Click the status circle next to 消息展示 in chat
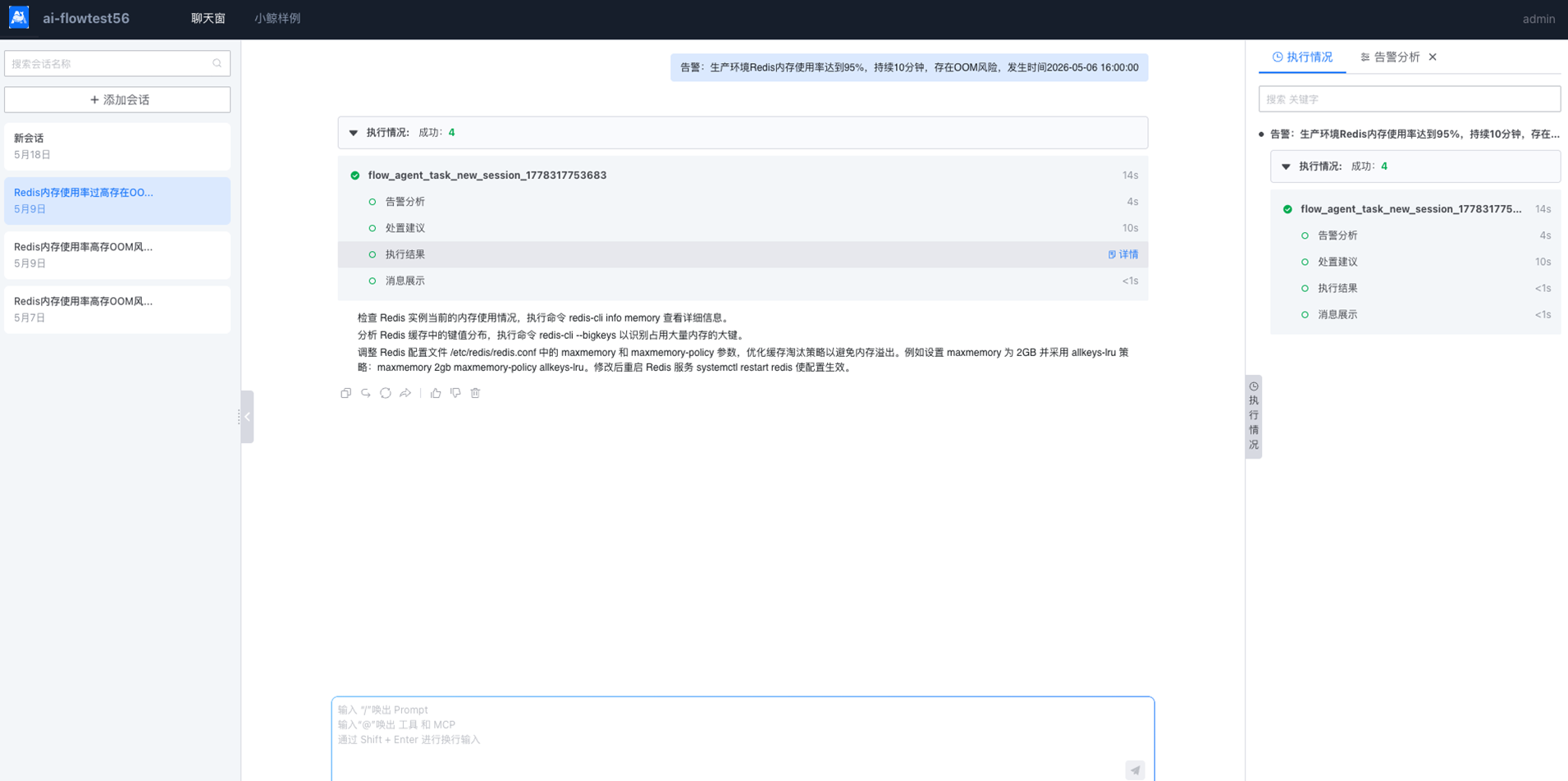 pos(373,281)
